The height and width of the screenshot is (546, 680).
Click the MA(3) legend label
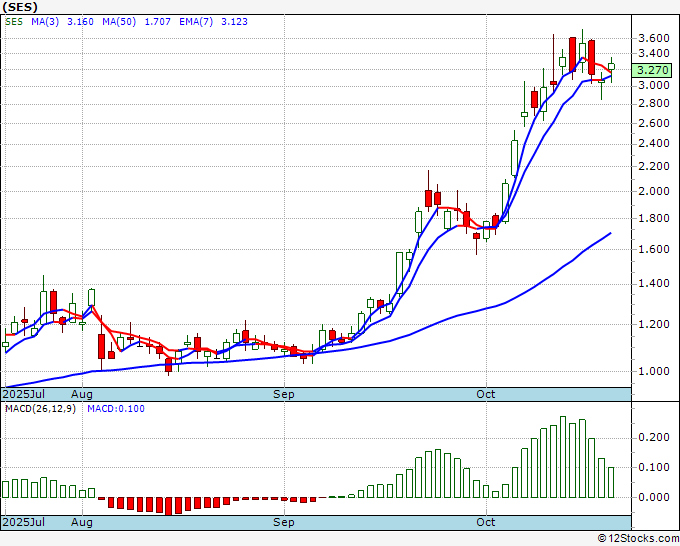(45, 22)
